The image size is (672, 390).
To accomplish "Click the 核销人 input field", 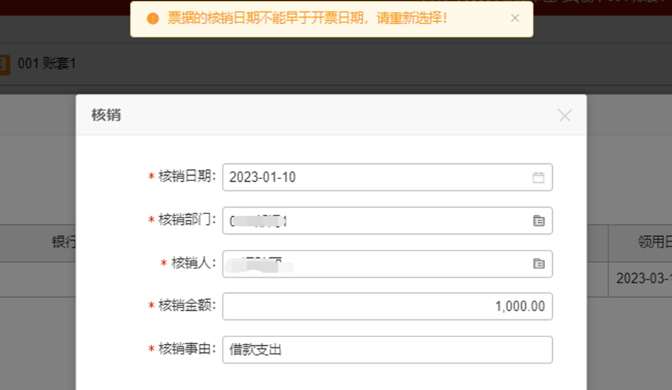I will tap(387, 264).
